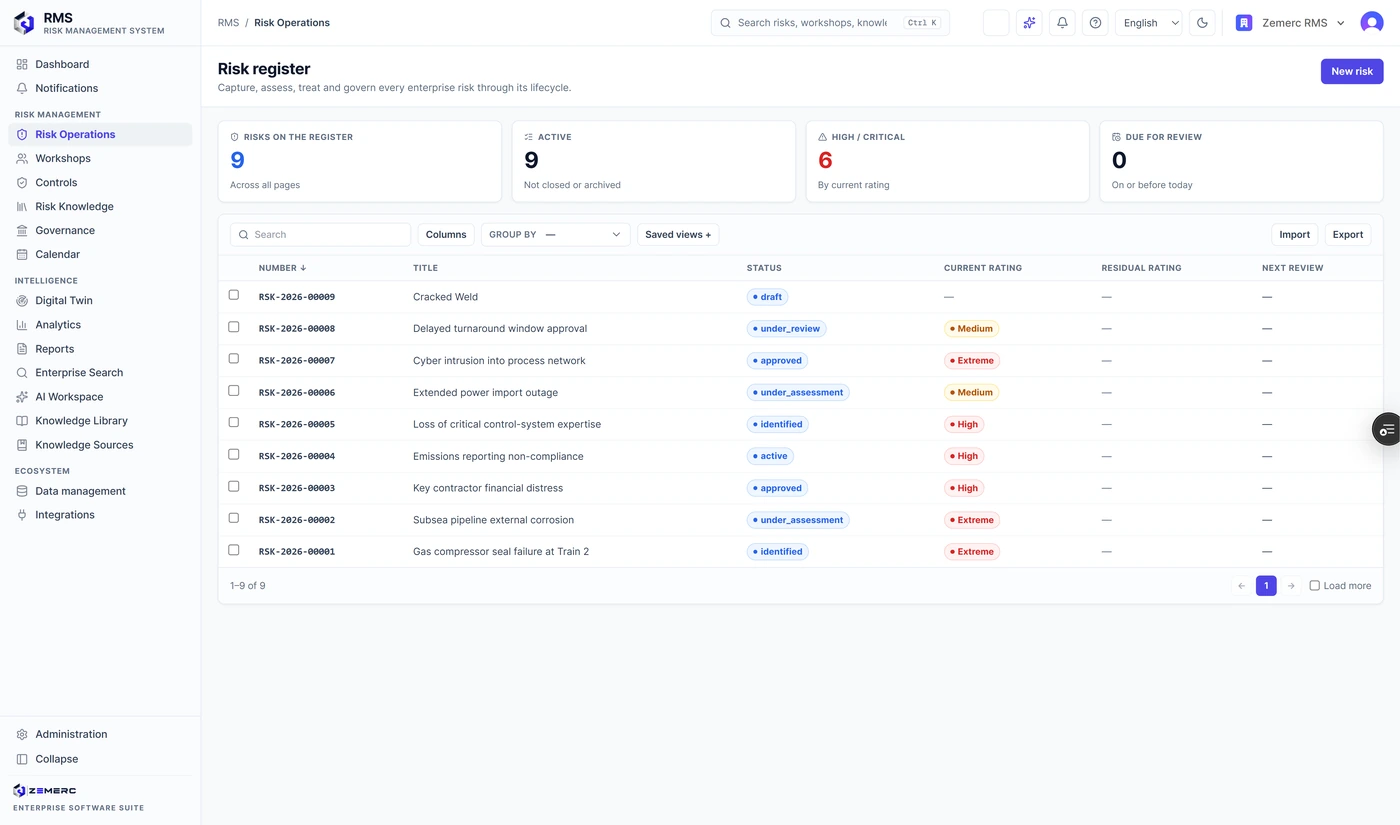Screen dimensions: 1400x825
Task: Open Administration settings in the sidebar
Action: [100, 734]
